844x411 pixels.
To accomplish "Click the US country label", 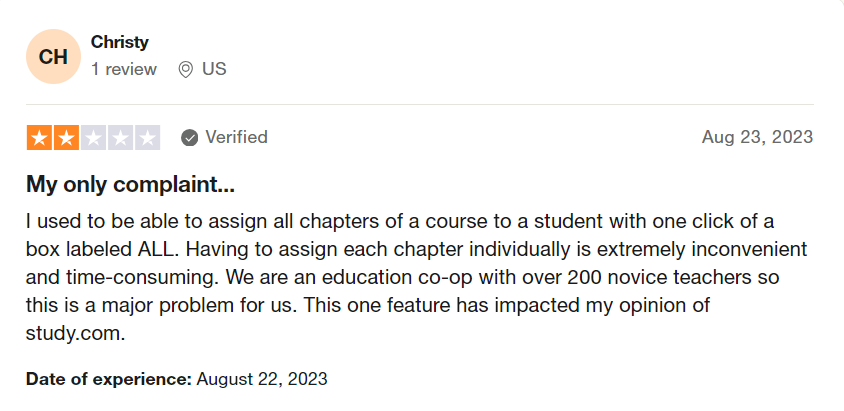I will (x=214, y=69).
